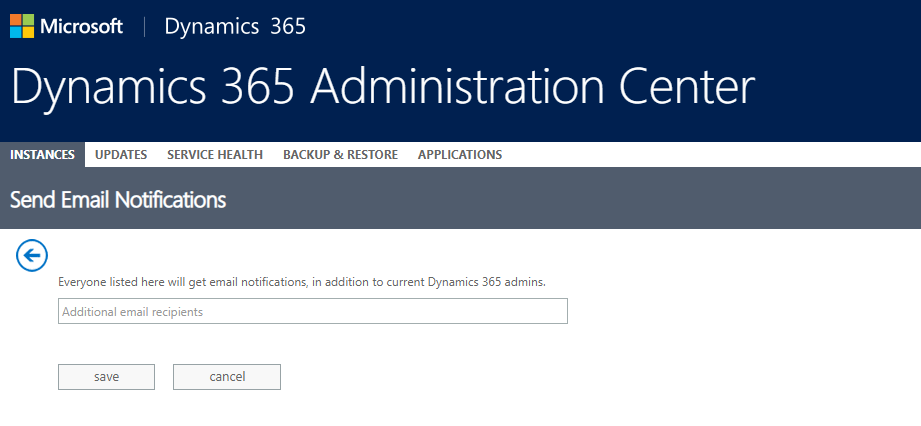Select the INSTANCES tab

pyautogui.click(x=42, y=155)
